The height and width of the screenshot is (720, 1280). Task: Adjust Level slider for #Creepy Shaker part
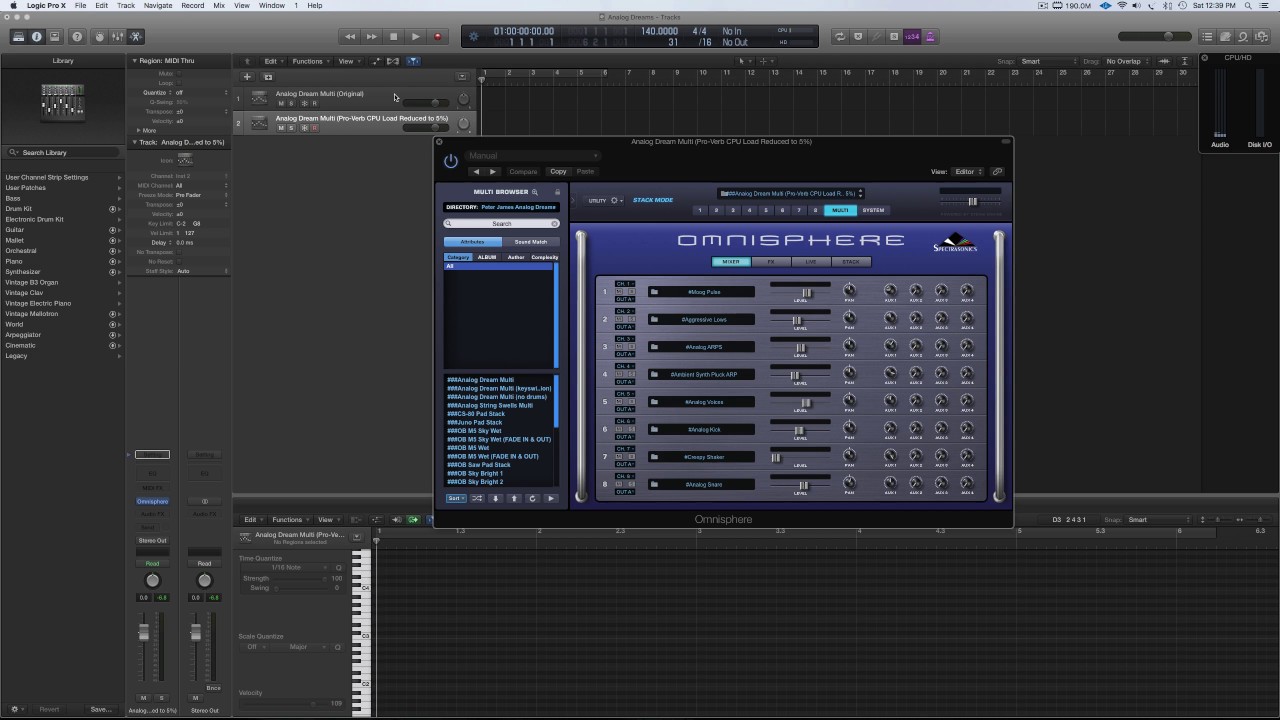click(x=775, y=458)
